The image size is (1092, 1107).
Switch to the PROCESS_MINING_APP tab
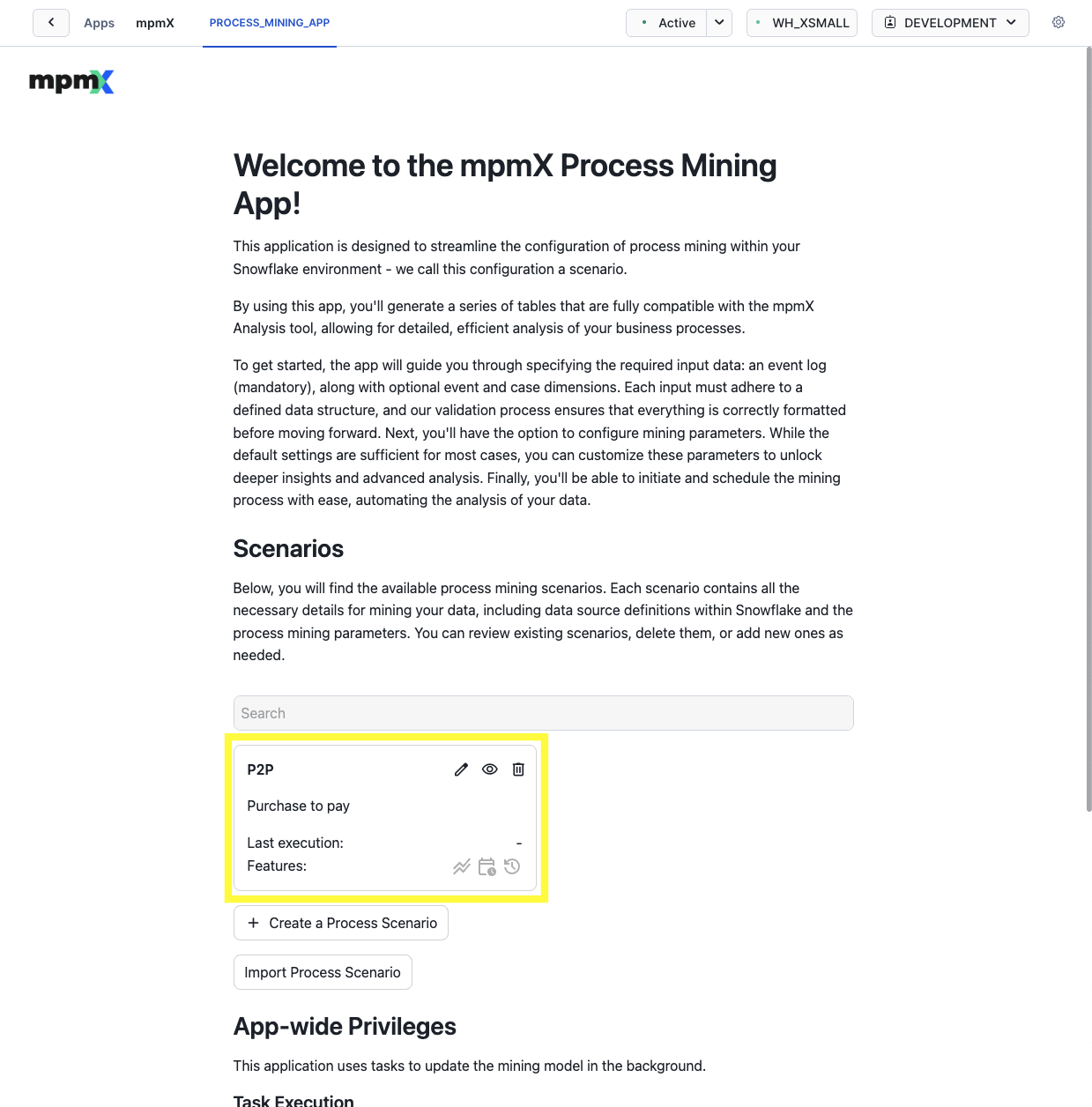pos(270,23)
